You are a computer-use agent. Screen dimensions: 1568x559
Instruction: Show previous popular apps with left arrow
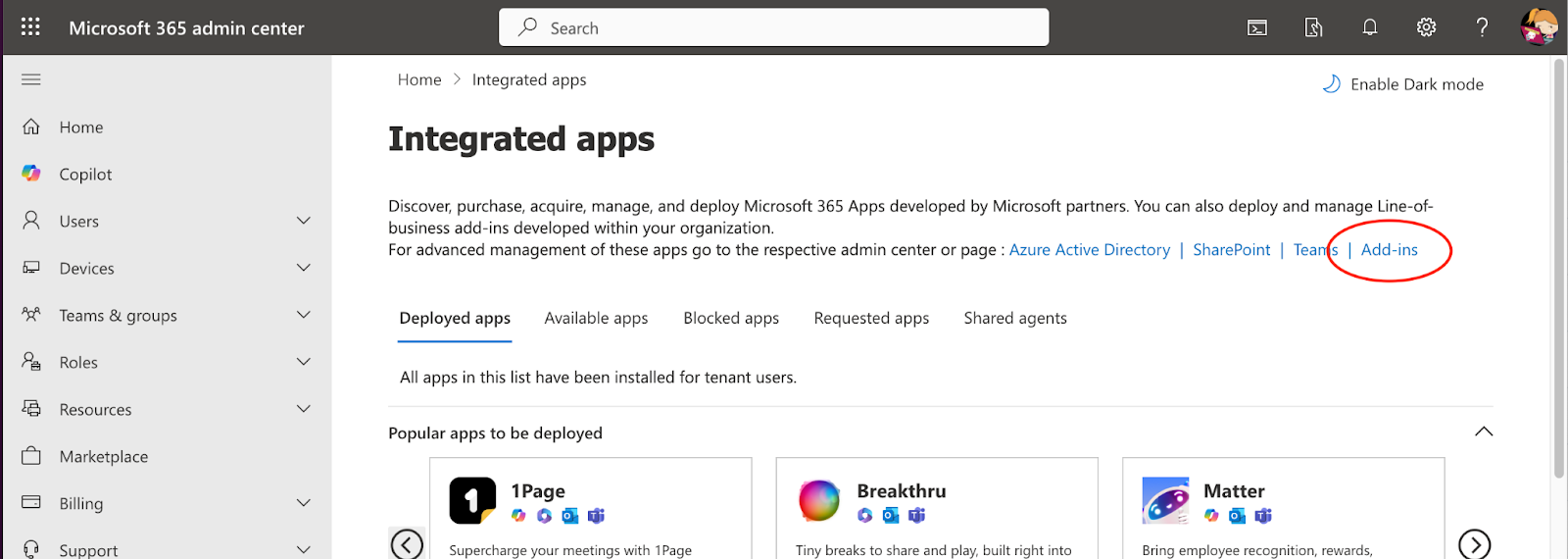pos(407,544)
